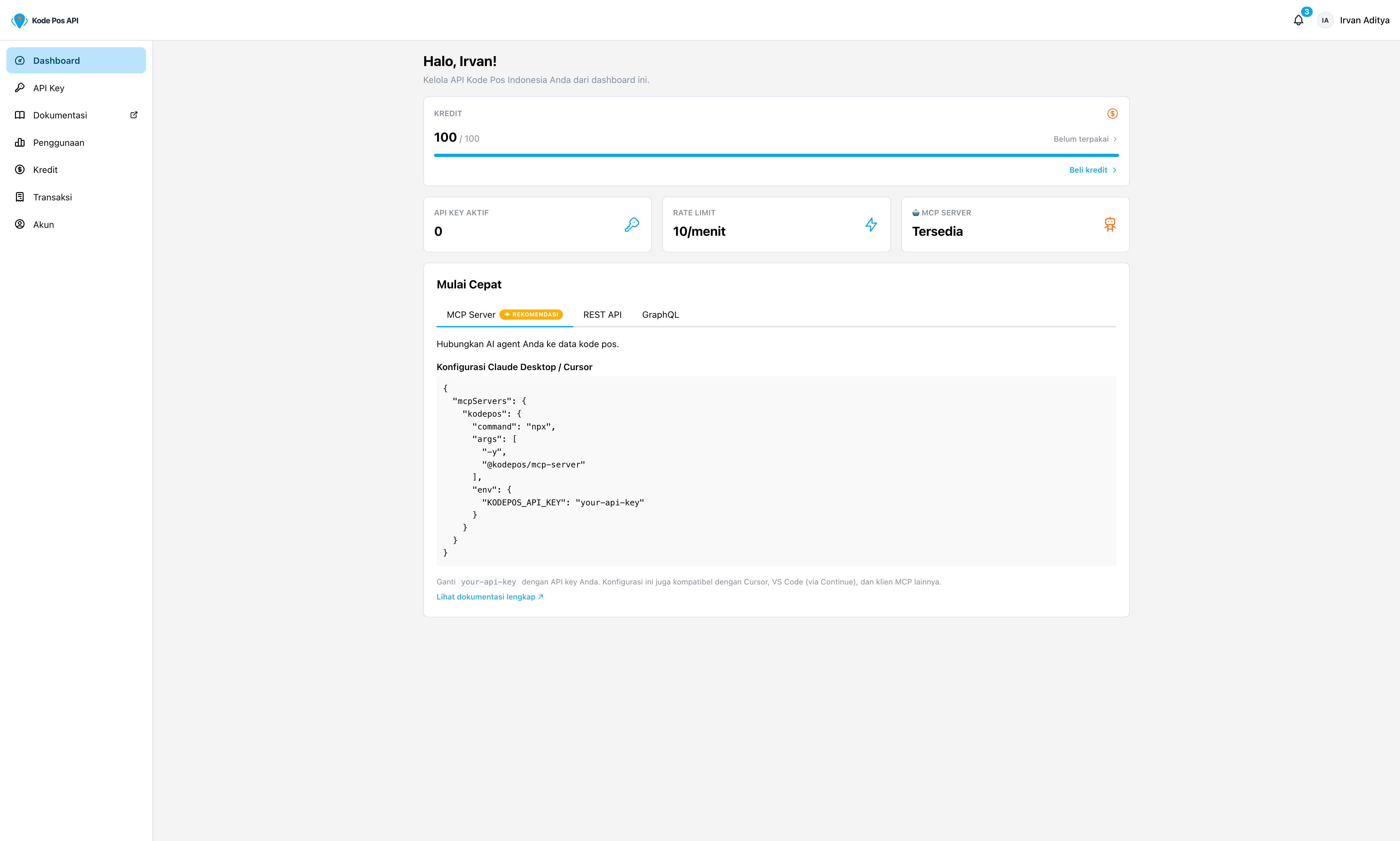Click the "command": "npx" code line
Viewport: 1400px width, 841px height.
(514, 427)
